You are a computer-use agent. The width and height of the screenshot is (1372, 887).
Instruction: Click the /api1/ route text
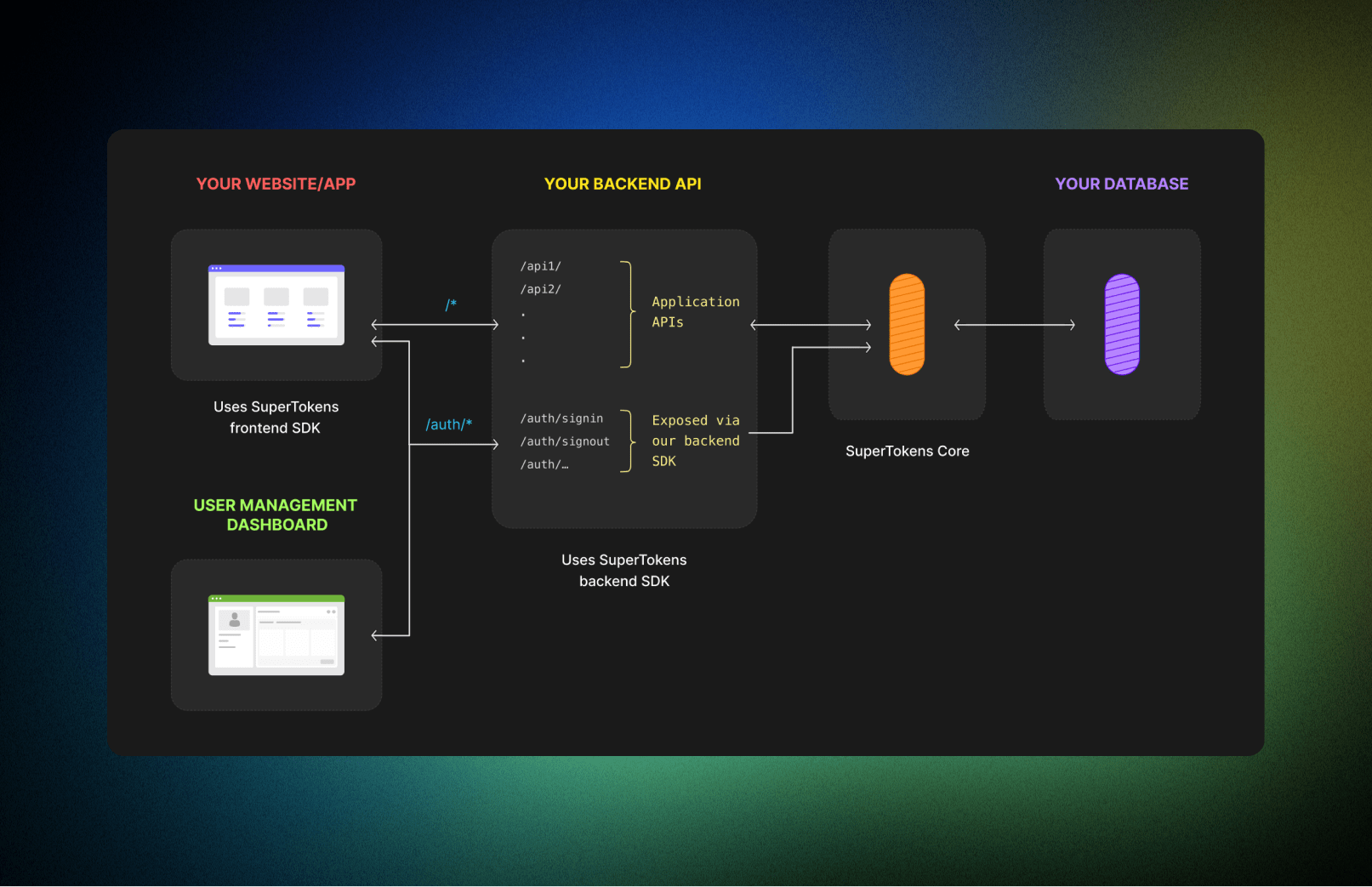tap(541, 266)
